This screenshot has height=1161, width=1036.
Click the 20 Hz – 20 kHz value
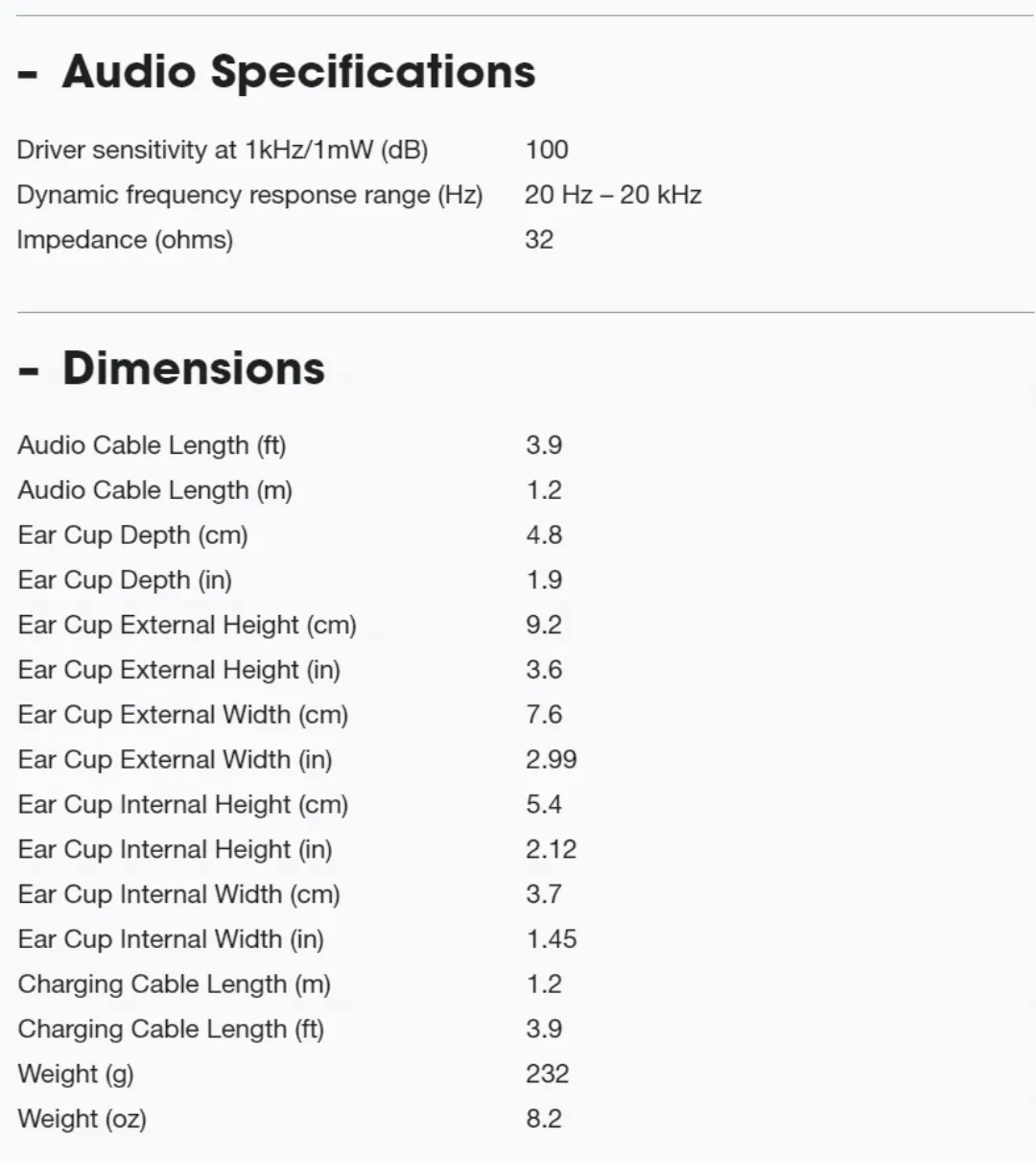(613, 195)
